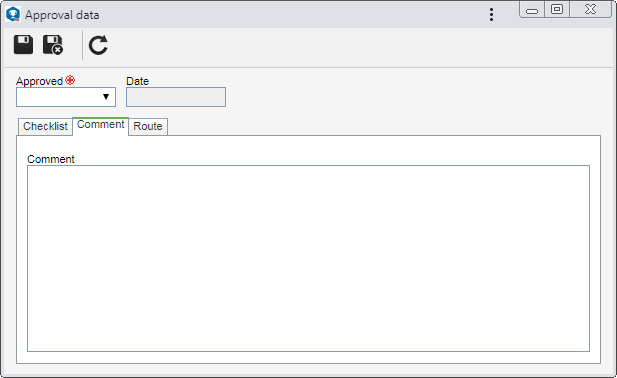This screenshot has width=617, height=378.
Task: Click the application logo in title bar
Action: coord(13,14)
